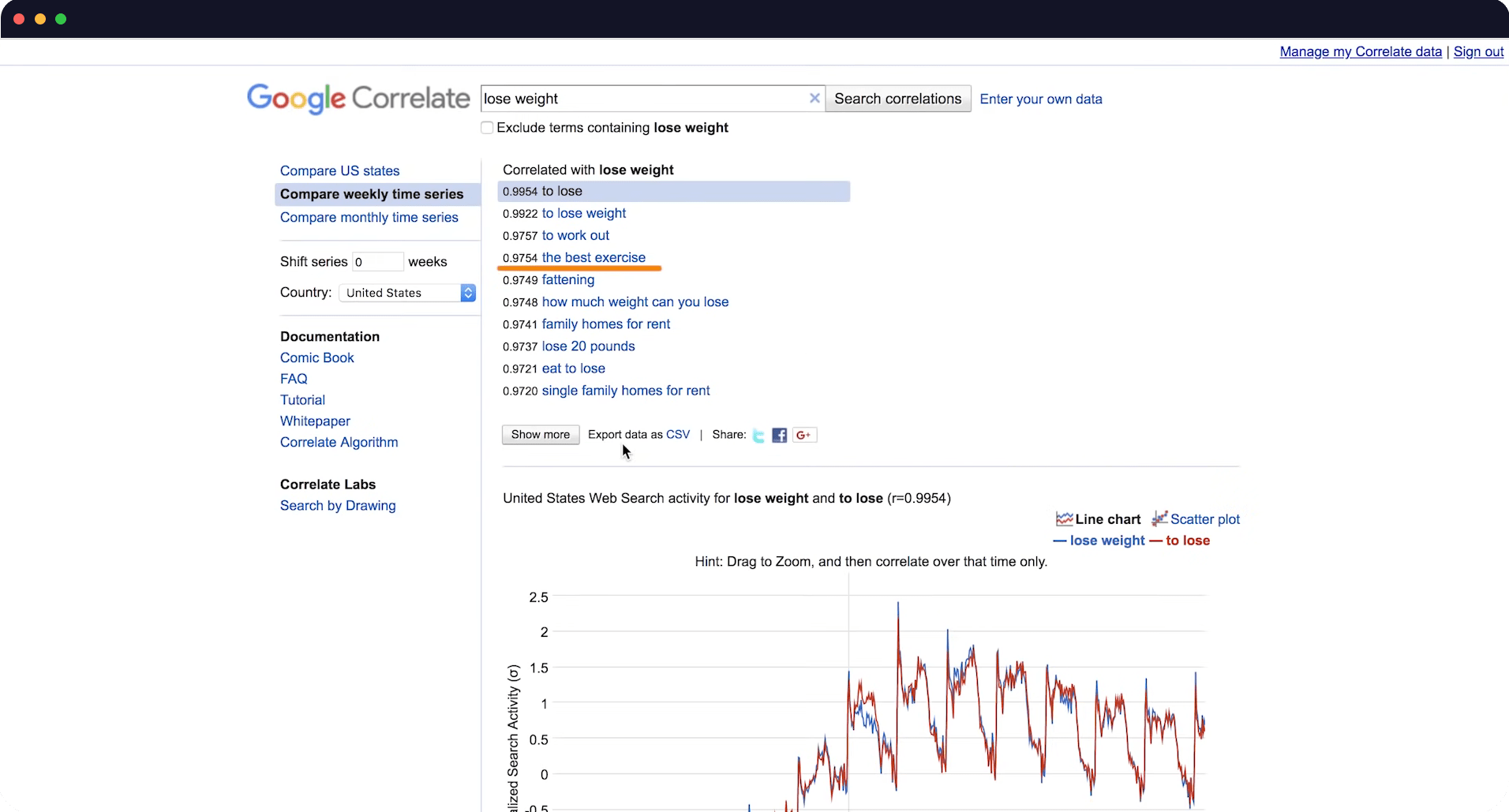This screenshot has height=812, width=1509.
Task: Click 'lose weight' legend label
Action: (1106, 541)
